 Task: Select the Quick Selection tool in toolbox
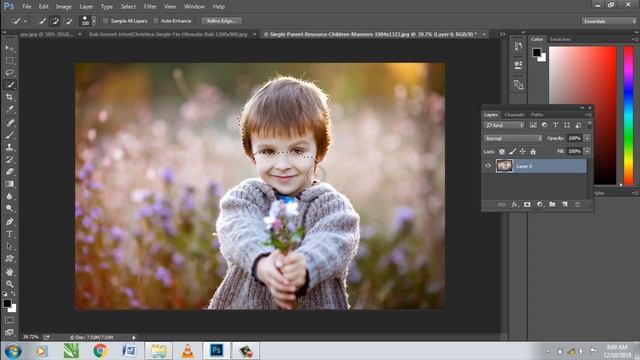9,85
